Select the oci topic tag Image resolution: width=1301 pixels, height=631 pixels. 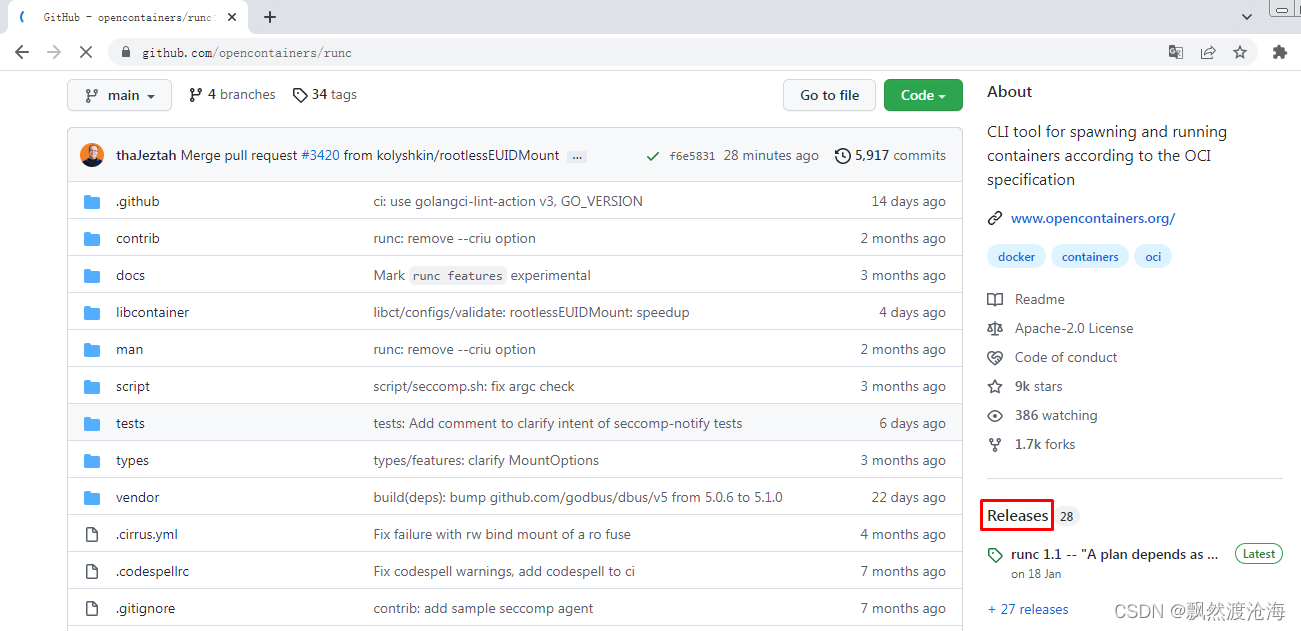pos(1153,257)
